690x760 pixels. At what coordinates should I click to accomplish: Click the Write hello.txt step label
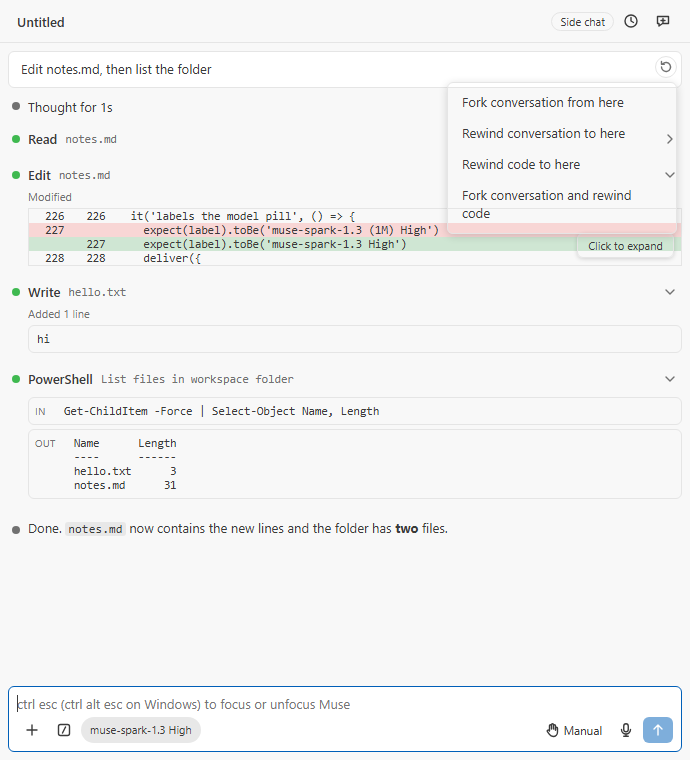[77, 292]
